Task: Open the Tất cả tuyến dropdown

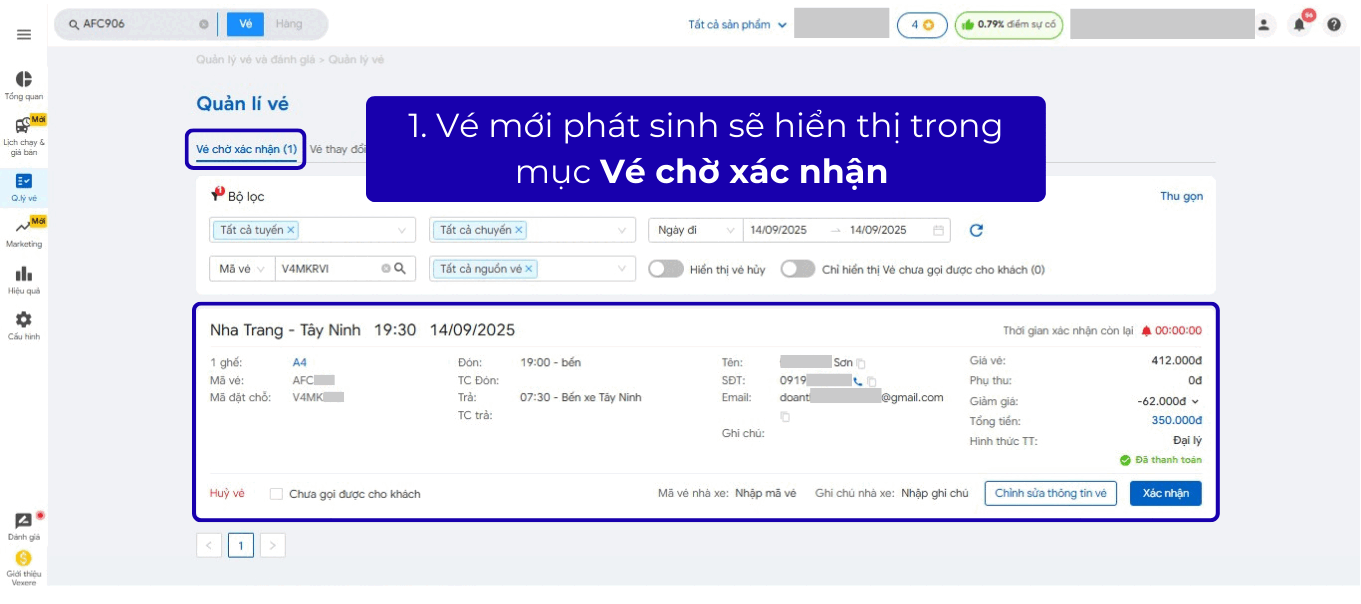Action: pyautogui.click(x=312, y=230)
